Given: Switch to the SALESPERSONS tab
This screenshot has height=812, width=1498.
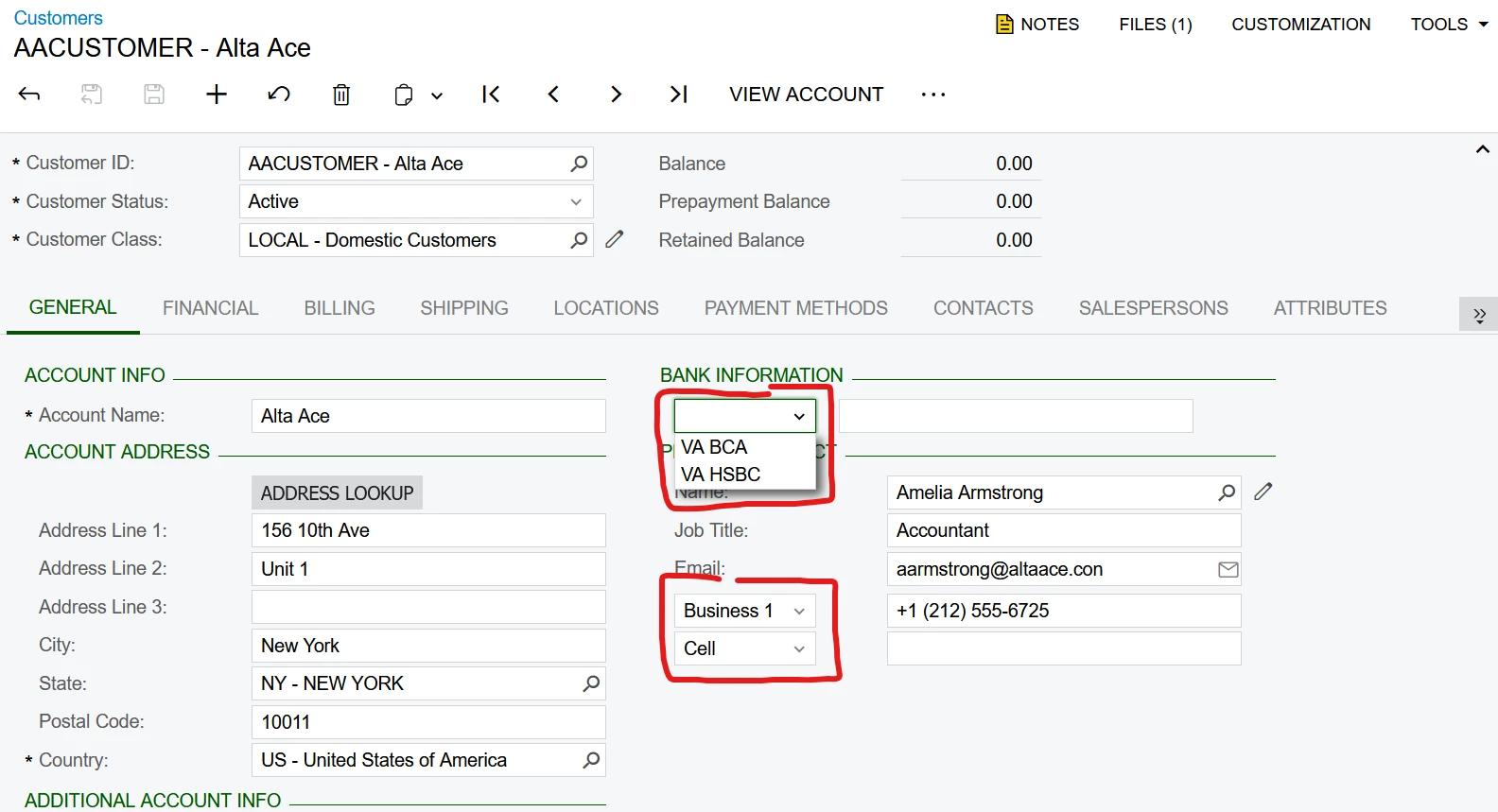Looking at the screenshot, I should click(x=1154, y=308).
